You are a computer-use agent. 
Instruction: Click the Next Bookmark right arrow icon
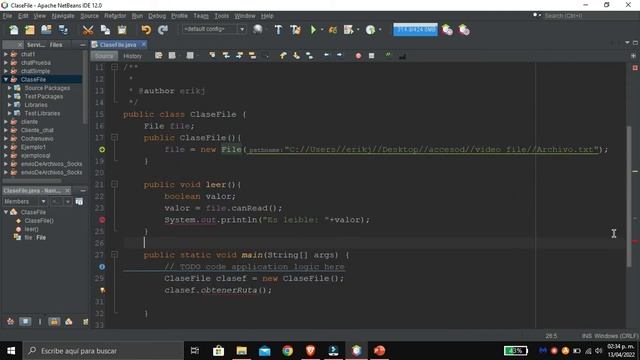click(x=339, y=55)
